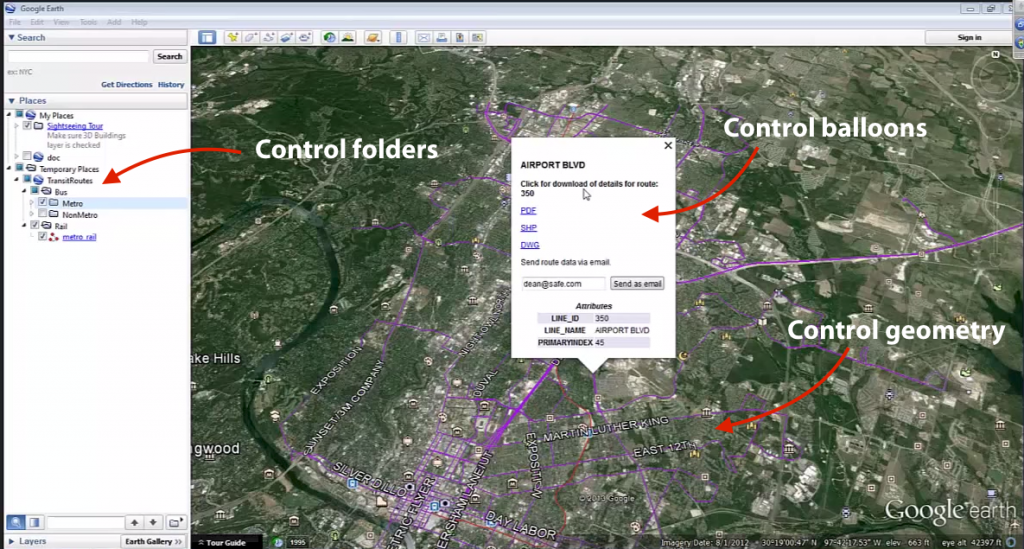This screenshot has height=549, width=1024.
Task: Uncheck the Sightseeing Tour checkbox
Action: [27, 126]
